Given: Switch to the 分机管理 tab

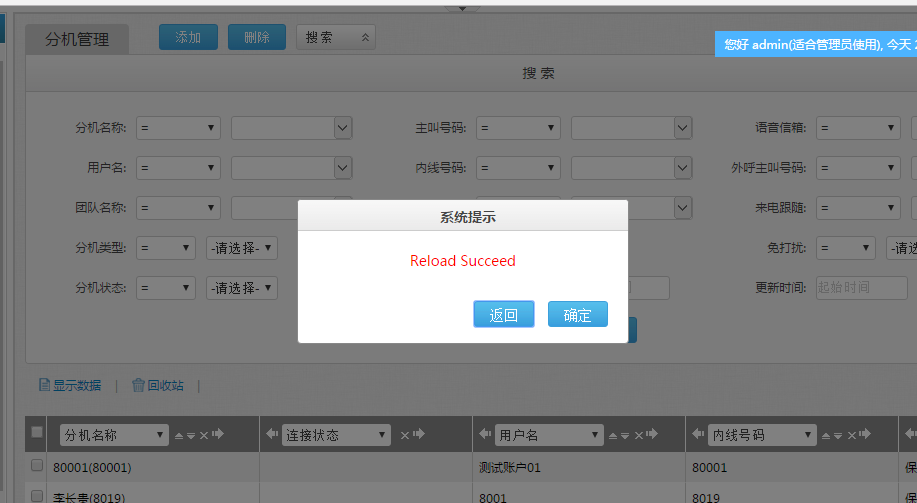Looking at the screenshot, I should [76, 40].
